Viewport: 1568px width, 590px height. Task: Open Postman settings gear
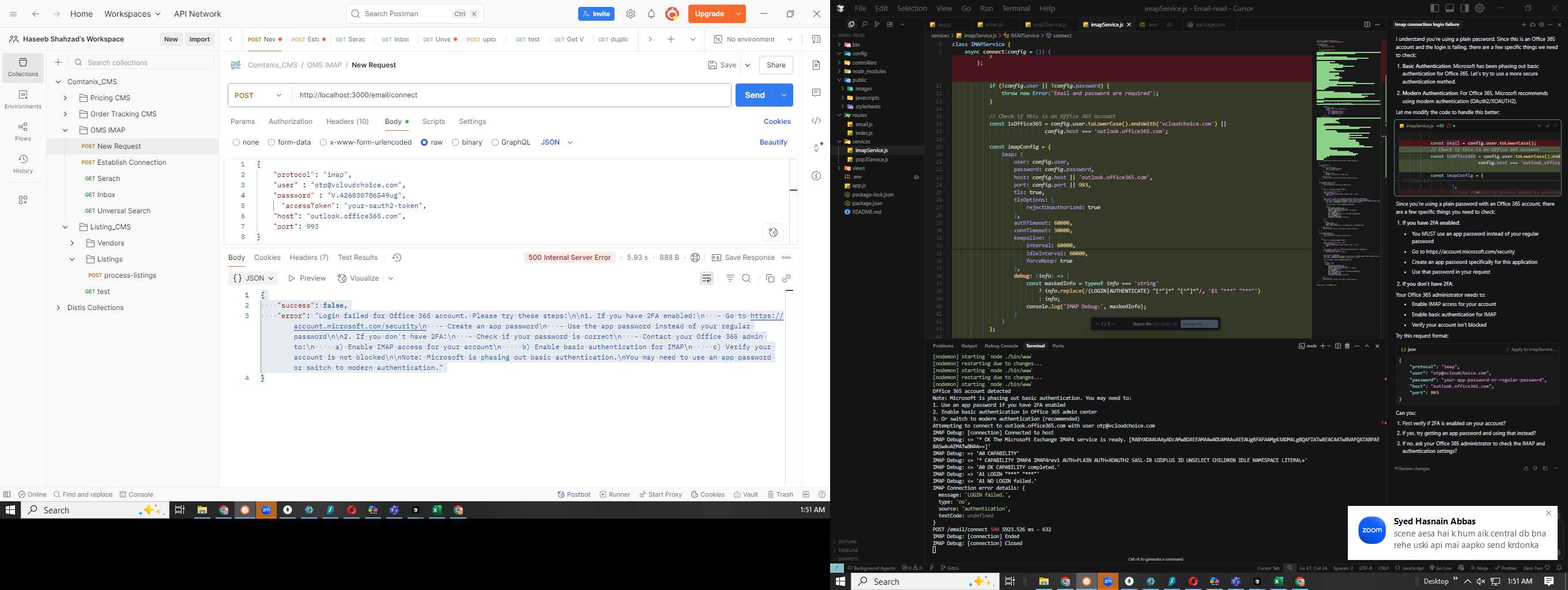[631, 14]
